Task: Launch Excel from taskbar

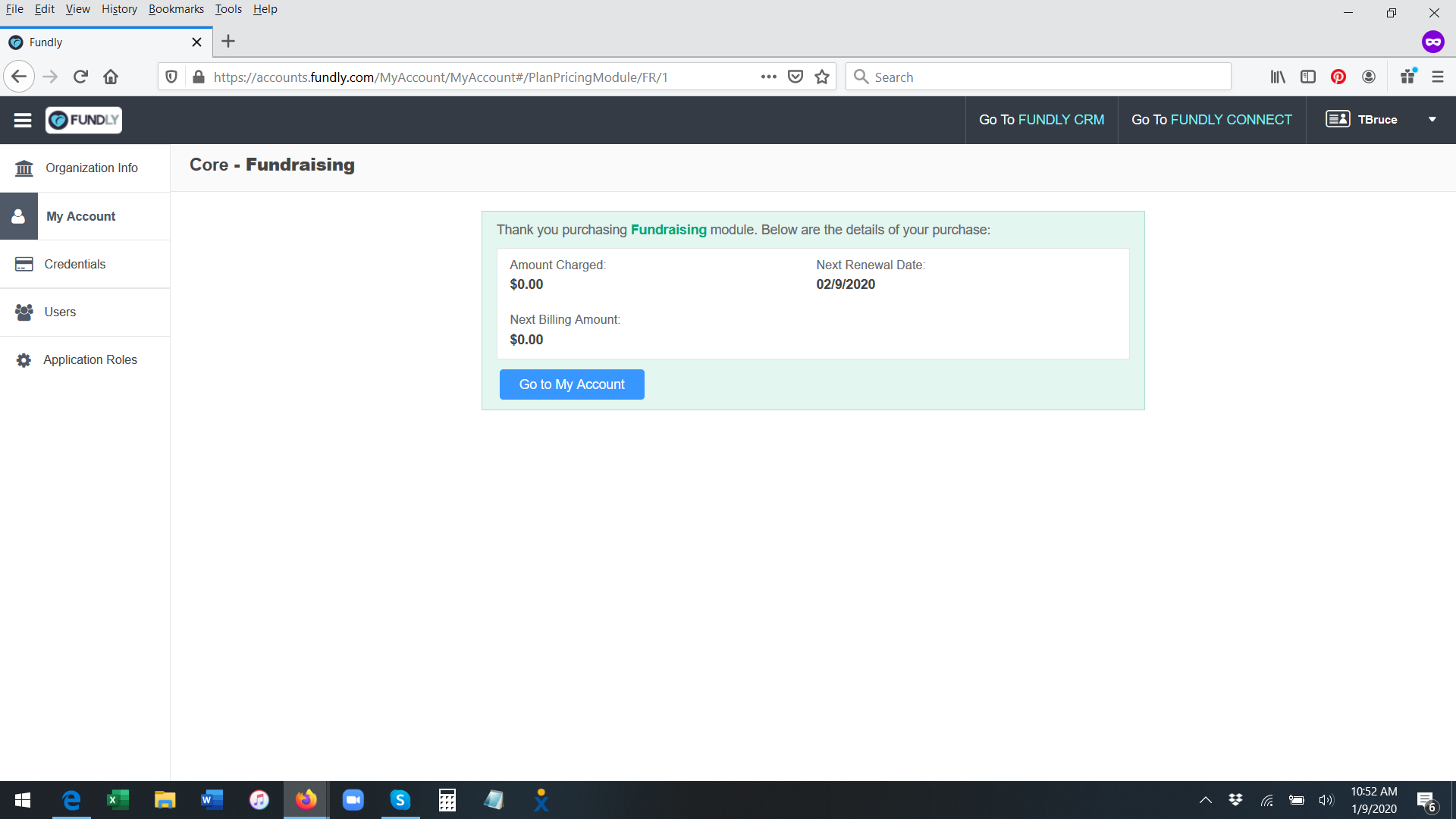Action: point(118,800)
